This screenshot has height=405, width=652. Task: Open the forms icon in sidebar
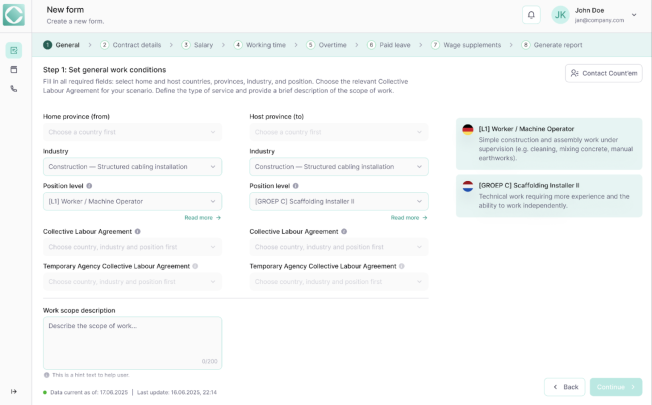tap(14, 50)
